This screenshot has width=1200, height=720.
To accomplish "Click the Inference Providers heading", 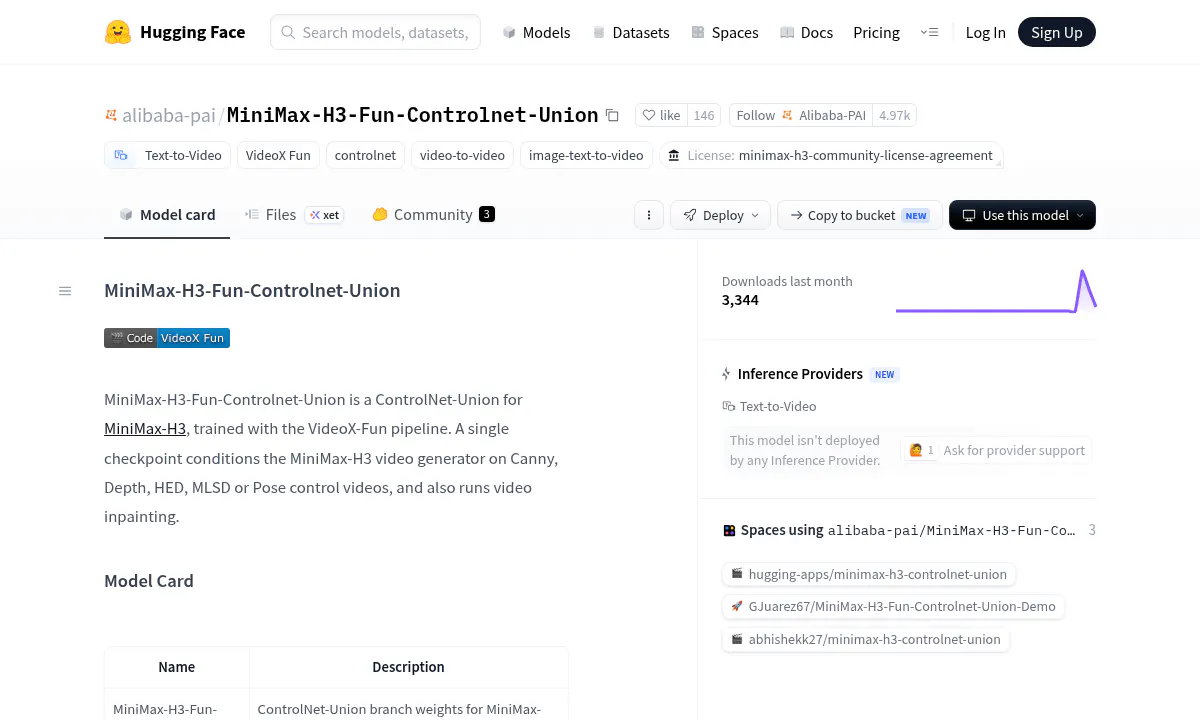I will 800,374.
